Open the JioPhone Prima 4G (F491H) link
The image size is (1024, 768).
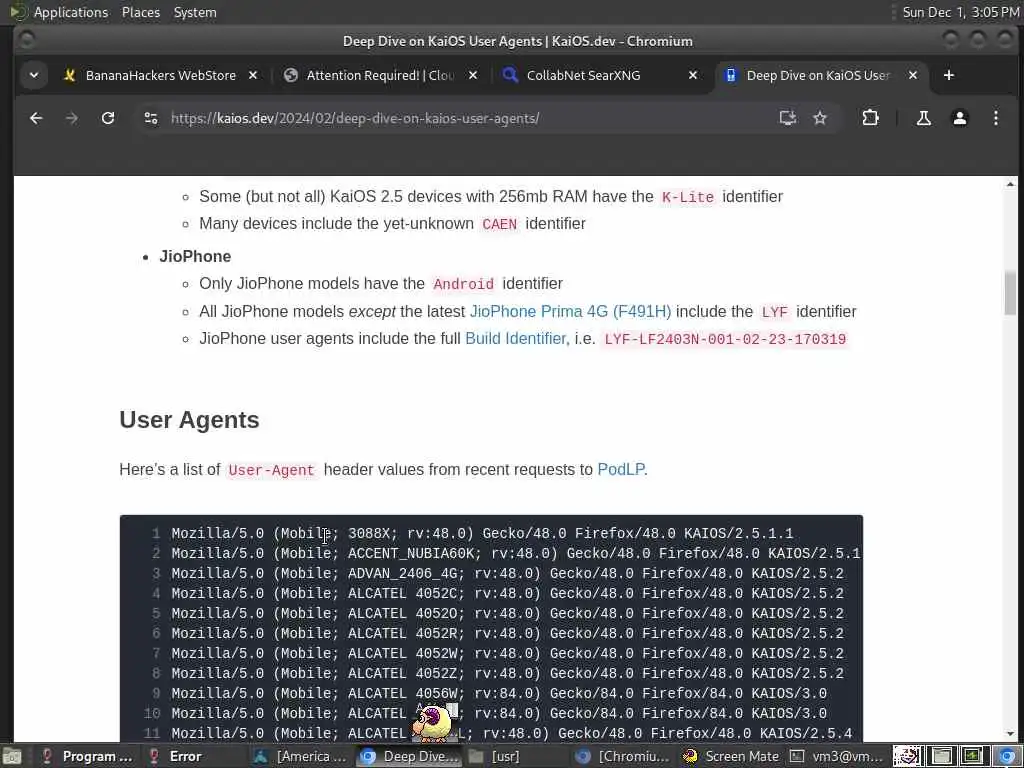click(x=570, y=312)
